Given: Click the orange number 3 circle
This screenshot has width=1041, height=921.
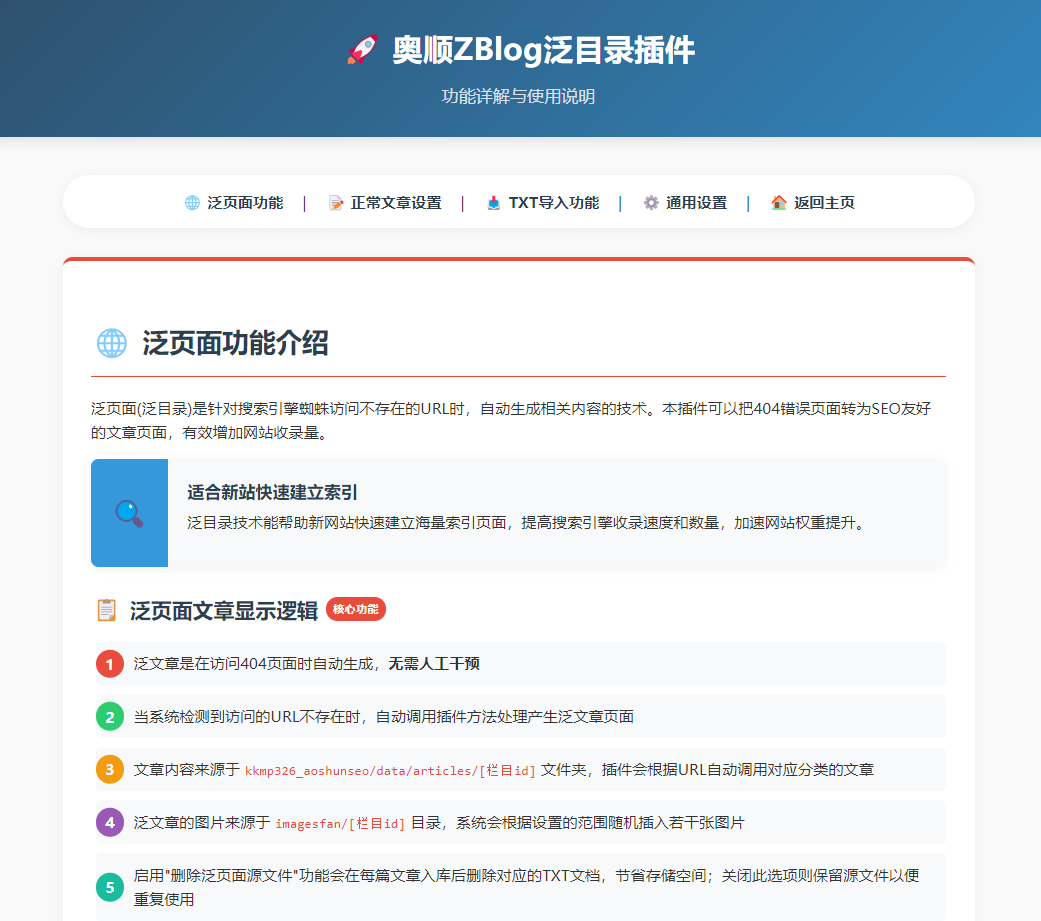Looking at the screenshot, I should (110, 770).
